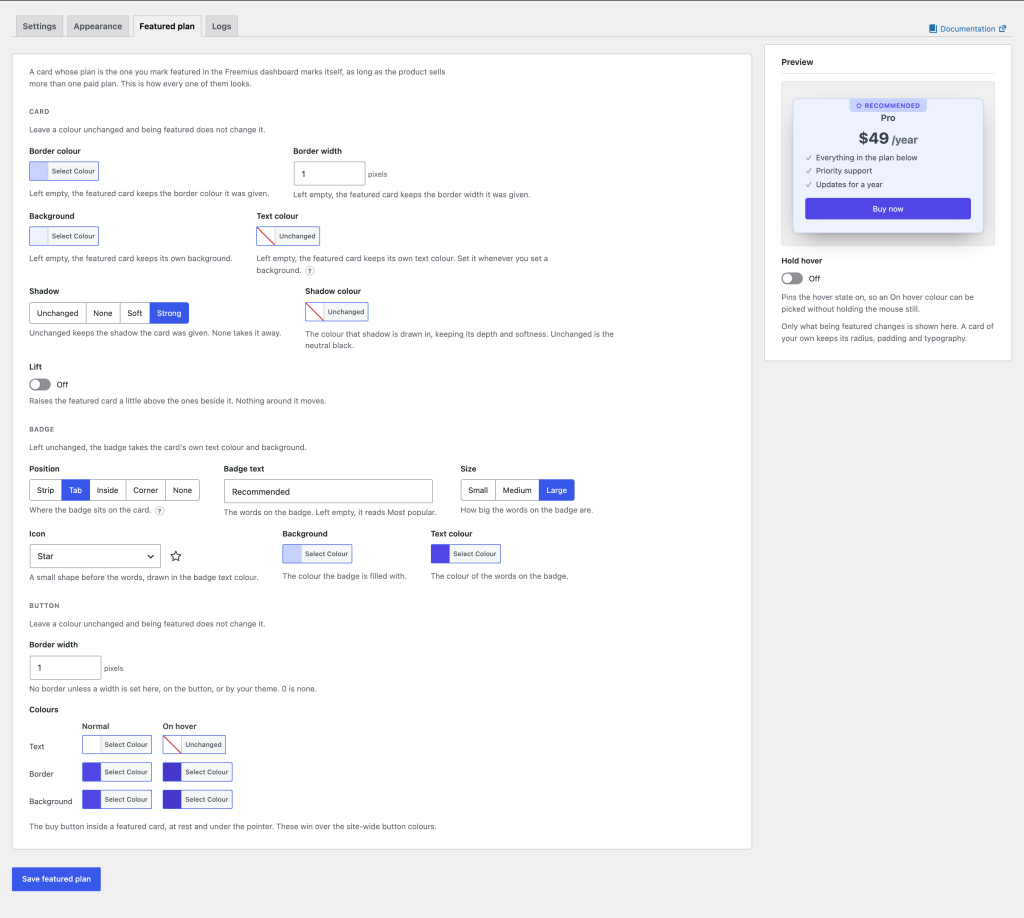
Task: Choose the Strong shadow option
Action: tap(169, 313)
